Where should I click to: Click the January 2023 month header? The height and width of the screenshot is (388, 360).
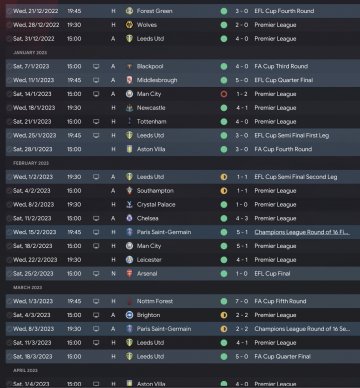(x=30, y=53)
